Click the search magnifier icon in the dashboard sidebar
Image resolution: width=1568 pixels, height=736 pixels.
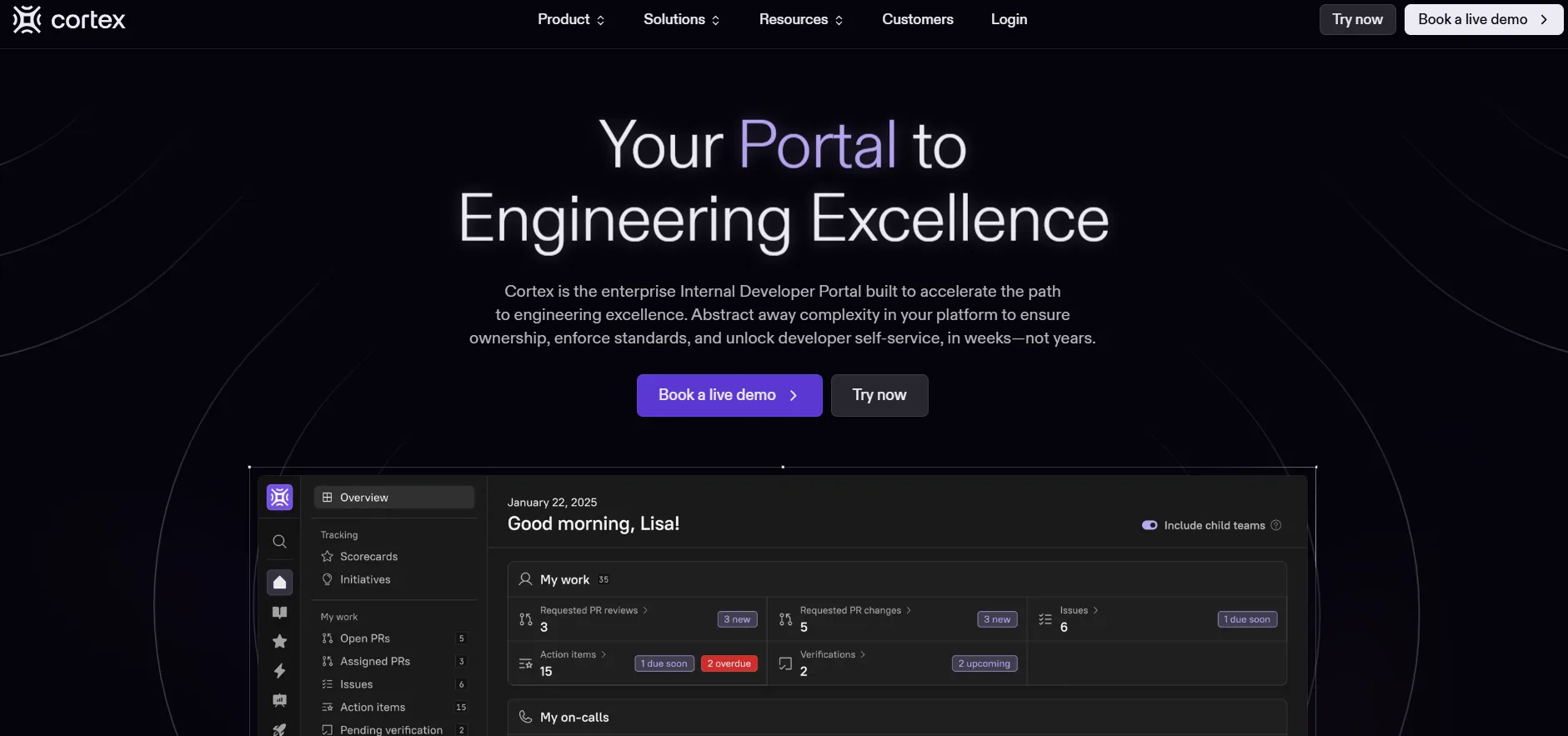(x=279, y=542)
